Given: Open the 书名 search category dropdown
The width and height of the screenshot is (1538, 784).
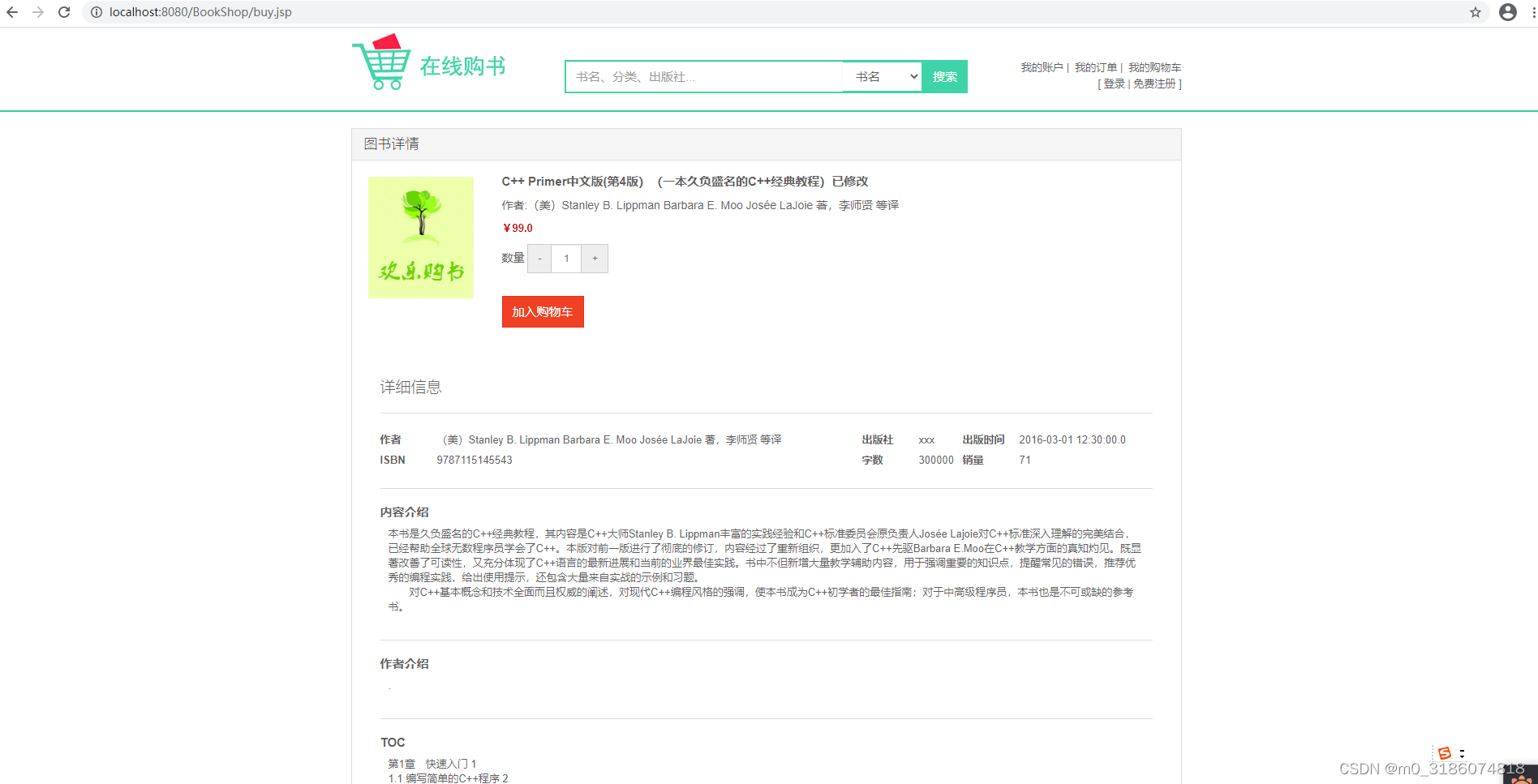Looking at the screenshot, I should (882, 76).
